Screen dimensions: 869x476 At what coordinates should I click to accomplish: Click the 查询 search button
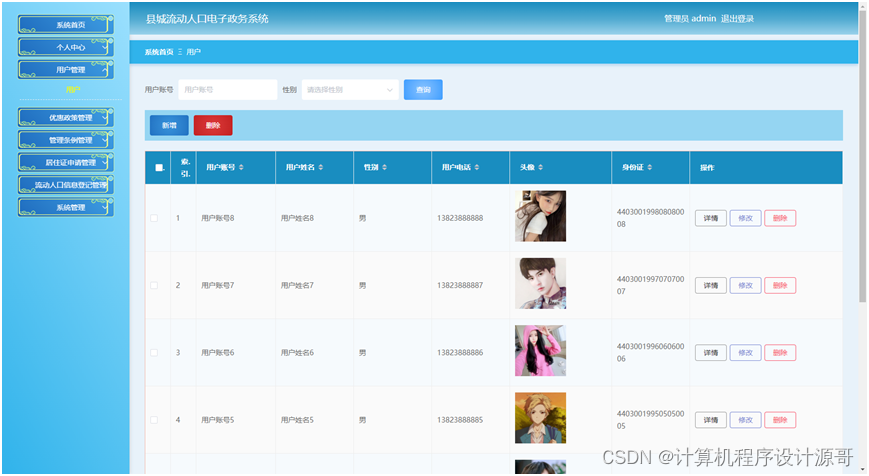tap(423, 90)
